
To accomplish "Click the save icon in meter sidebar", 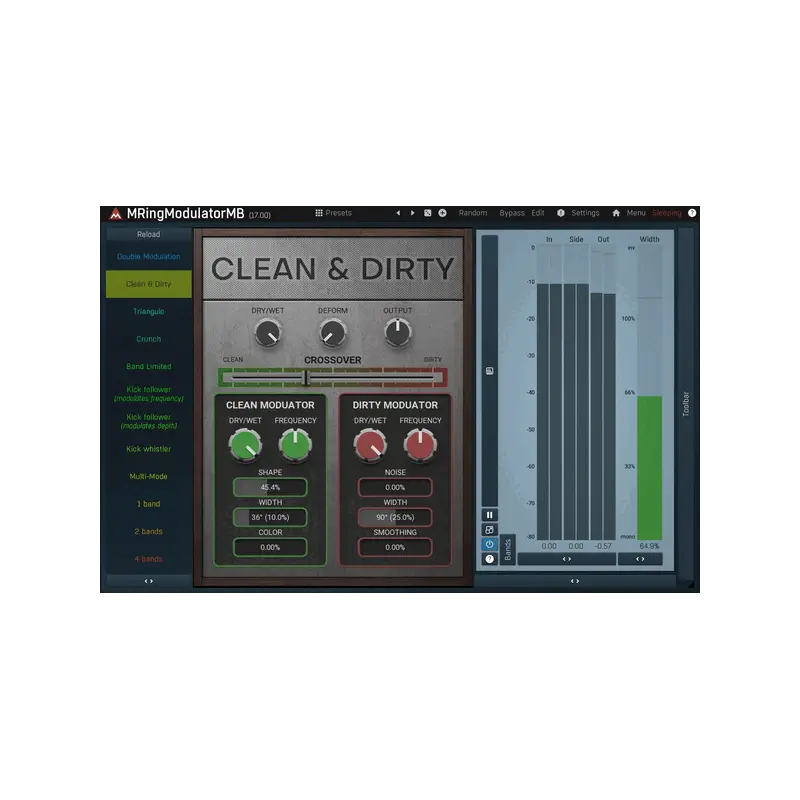I will pos(490,371).
